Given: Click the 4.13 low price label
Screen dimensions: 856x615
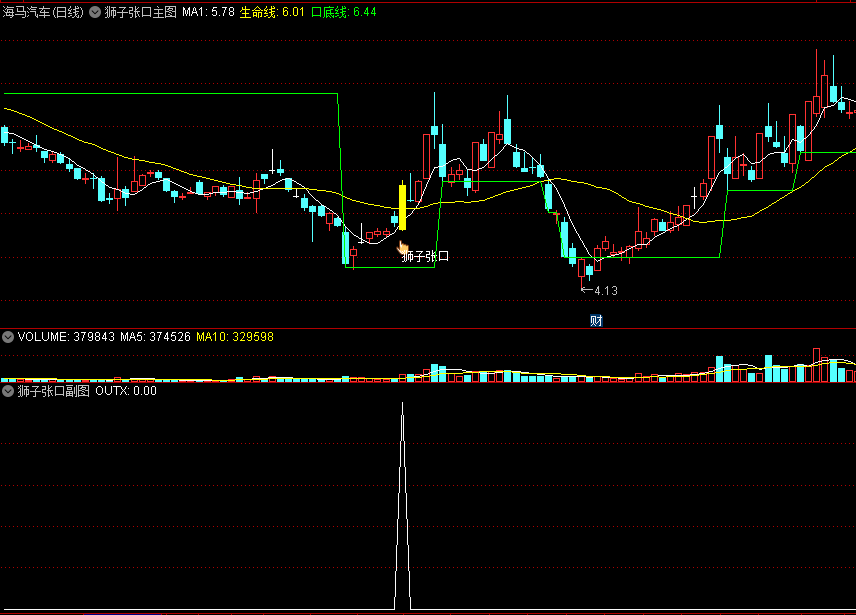Looking at the screenshot, I should (x=605, y=291).
